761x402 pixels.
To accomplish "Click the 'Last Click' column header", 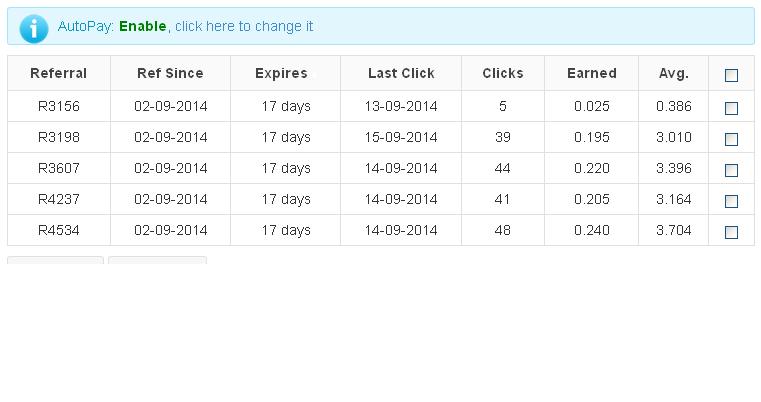I will tap(401, 73).
